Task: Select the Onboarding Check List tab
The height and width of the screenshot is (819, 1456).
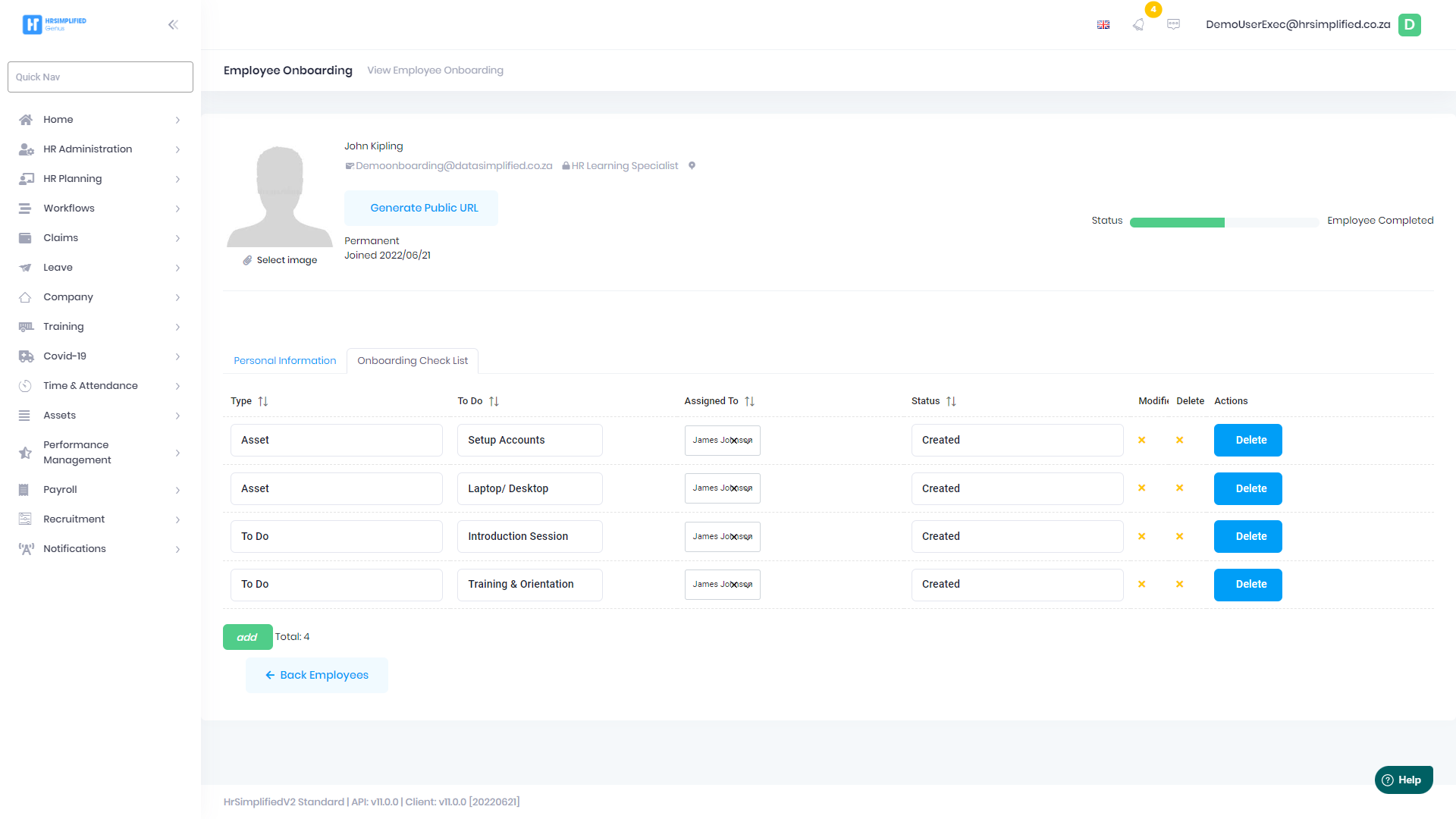Action: tap(413, 361)
